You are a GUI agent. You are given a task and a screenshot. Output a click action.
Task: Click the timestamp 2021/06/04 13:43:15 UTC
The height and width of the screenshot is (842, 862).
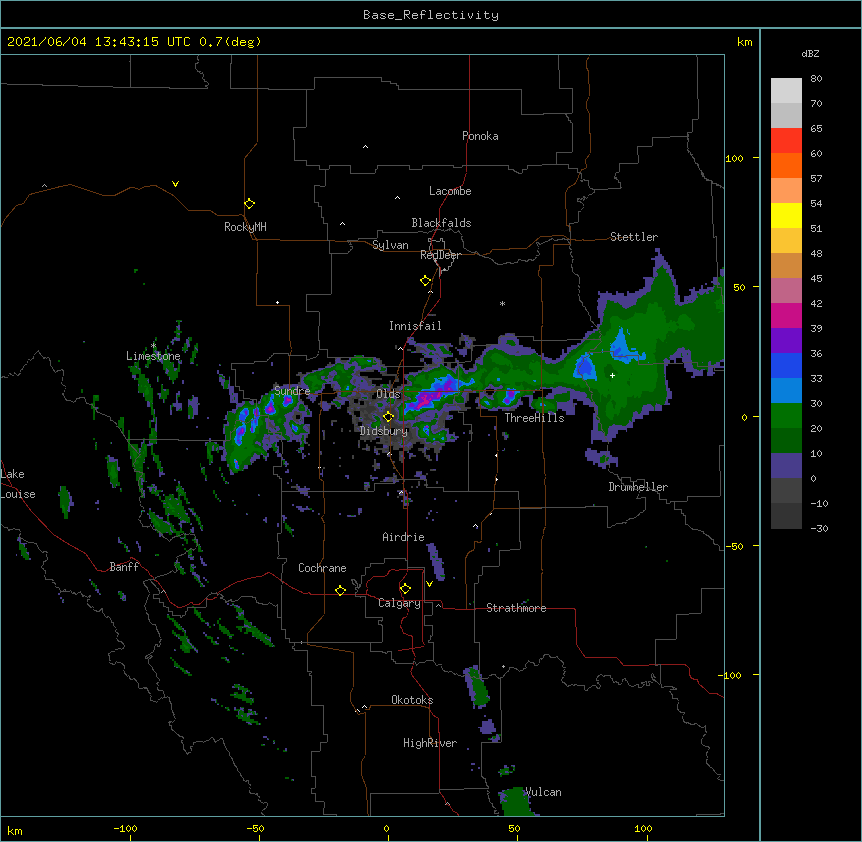tap(99, 42)
